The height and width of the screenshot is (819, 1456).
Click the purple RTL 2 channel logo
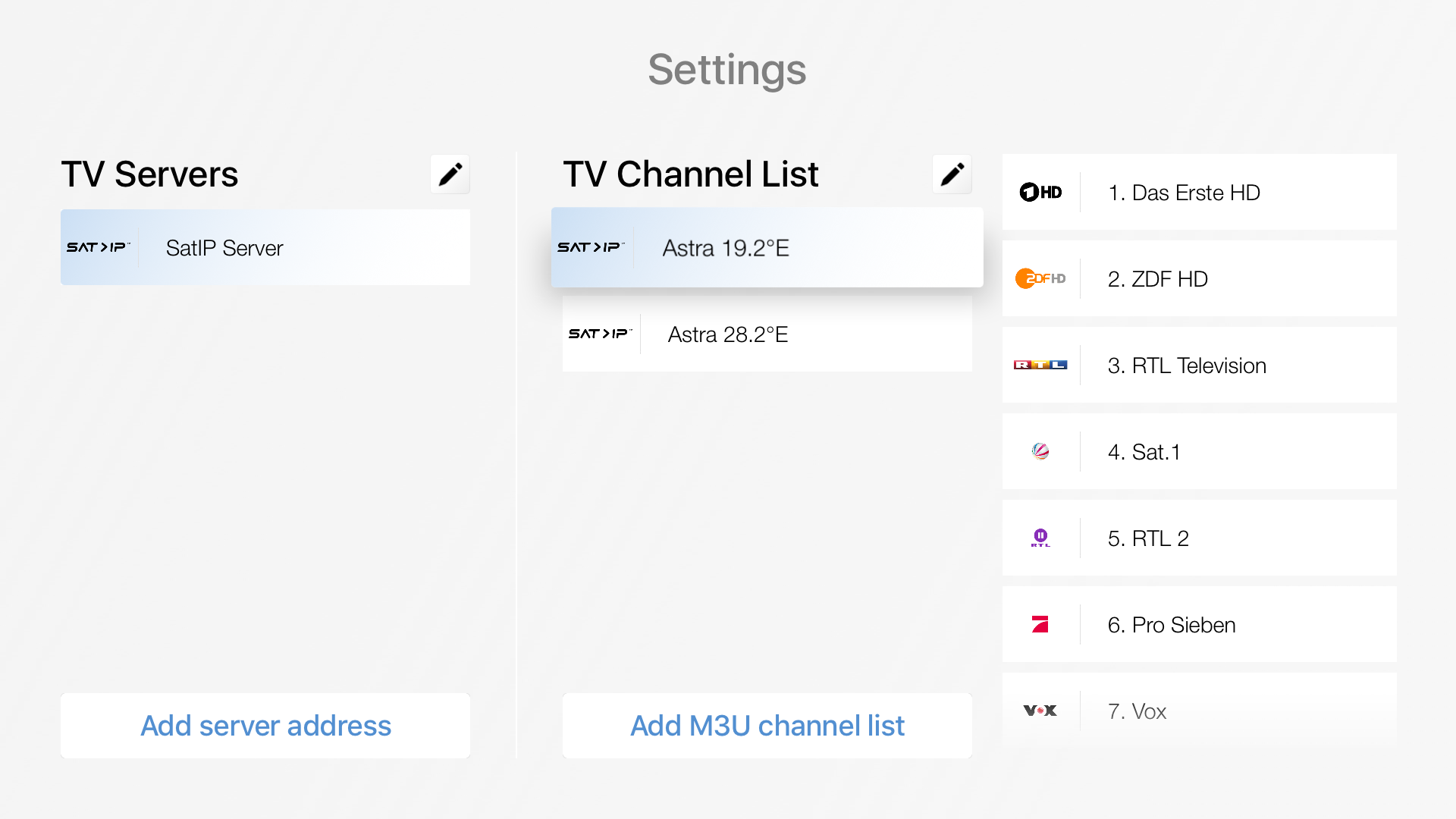point(1040,538)
